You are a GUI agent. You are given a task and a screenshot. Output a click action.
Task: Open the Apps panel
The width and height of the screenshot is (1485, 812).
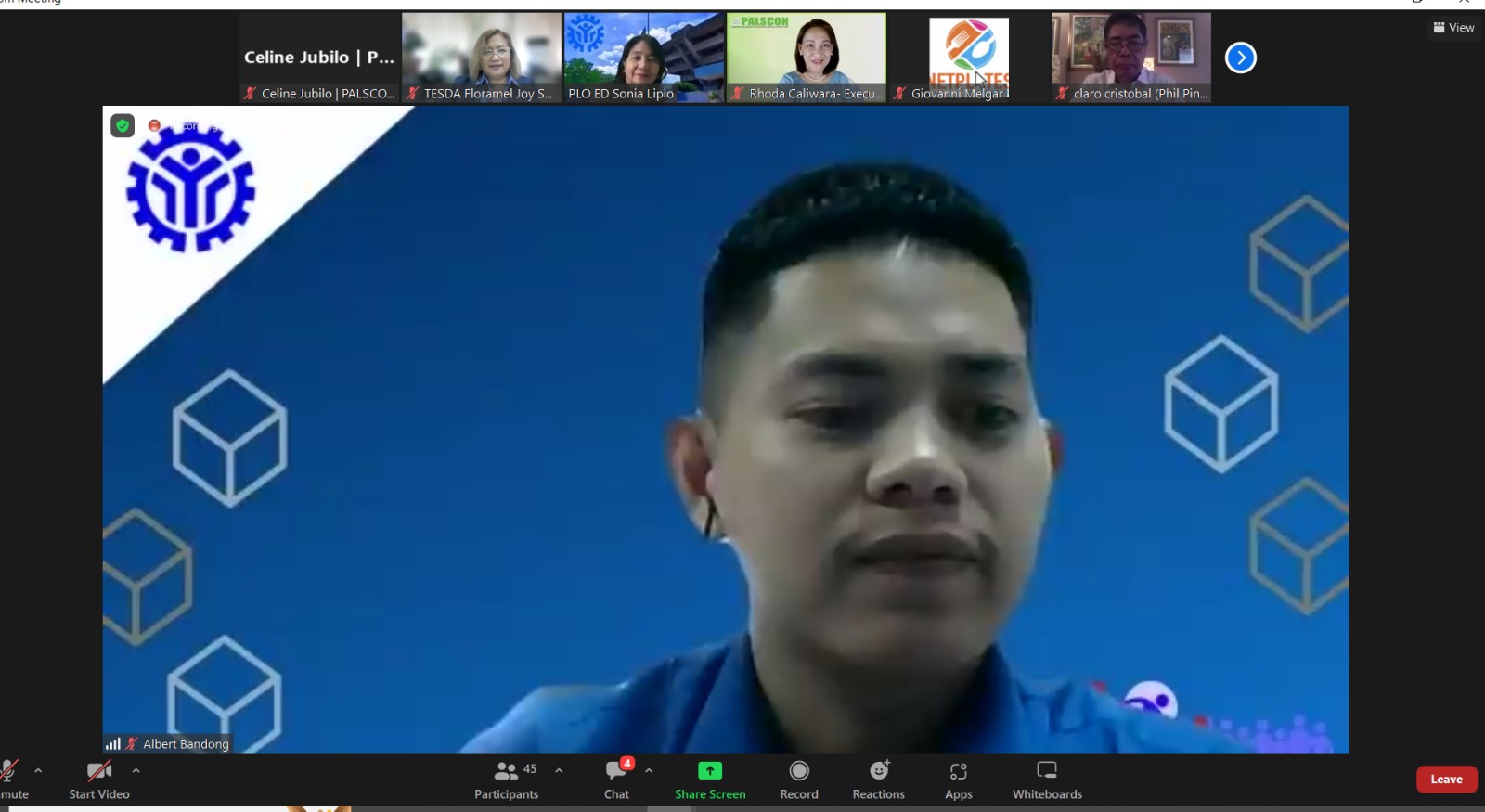point(959,780)
